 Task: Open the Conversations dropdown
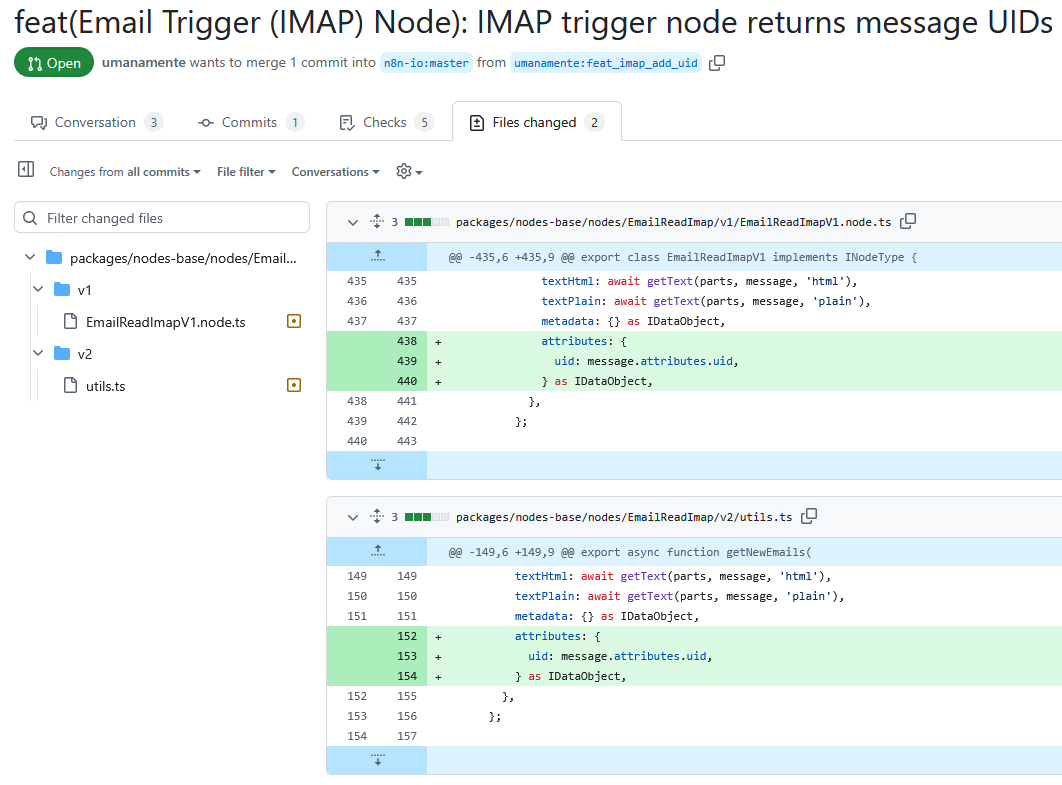click(335, 172)
